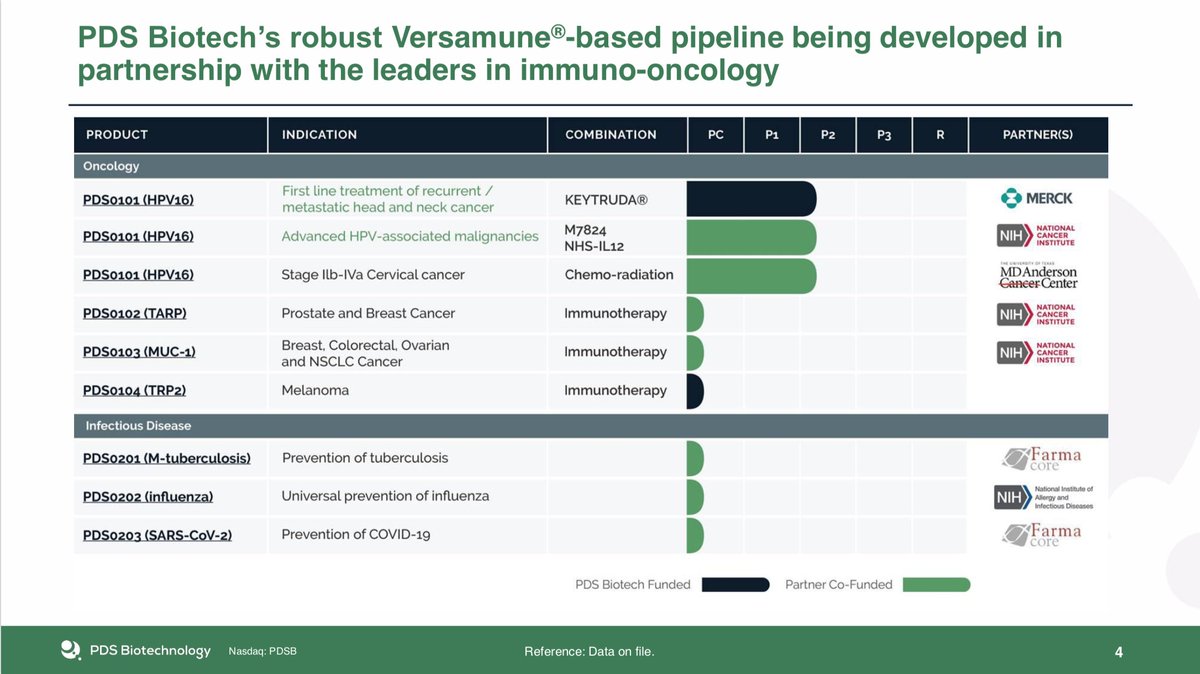Image resolution: width=1200 pixels, height=674 pixels.
Task: Select the page number 4 indicator
Action: click(x=1118, y=650)
